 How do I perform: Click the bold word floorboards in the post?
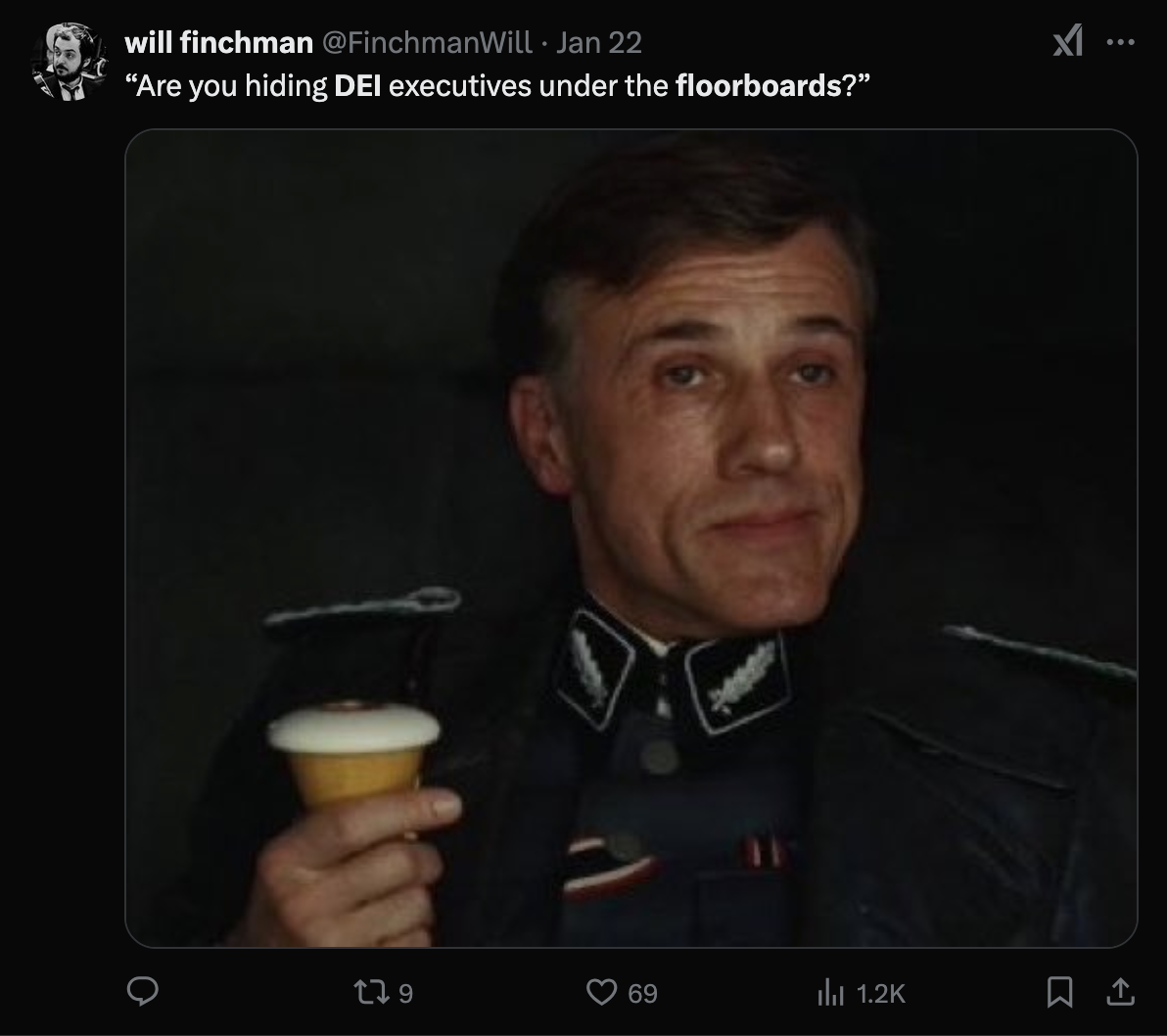[x=759, y=86]
